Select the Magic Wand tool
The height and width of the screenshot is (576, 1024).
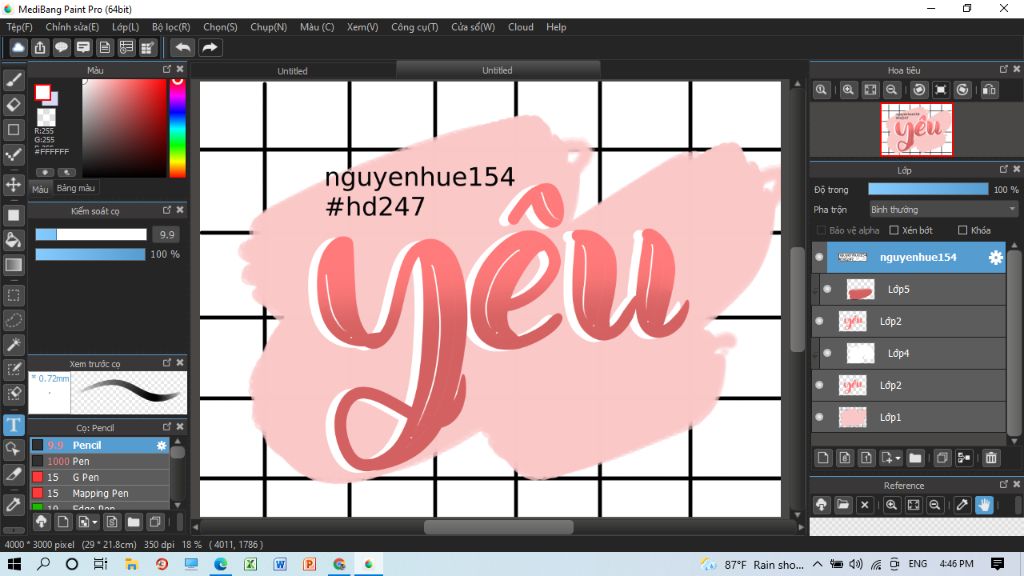point(14,344)
